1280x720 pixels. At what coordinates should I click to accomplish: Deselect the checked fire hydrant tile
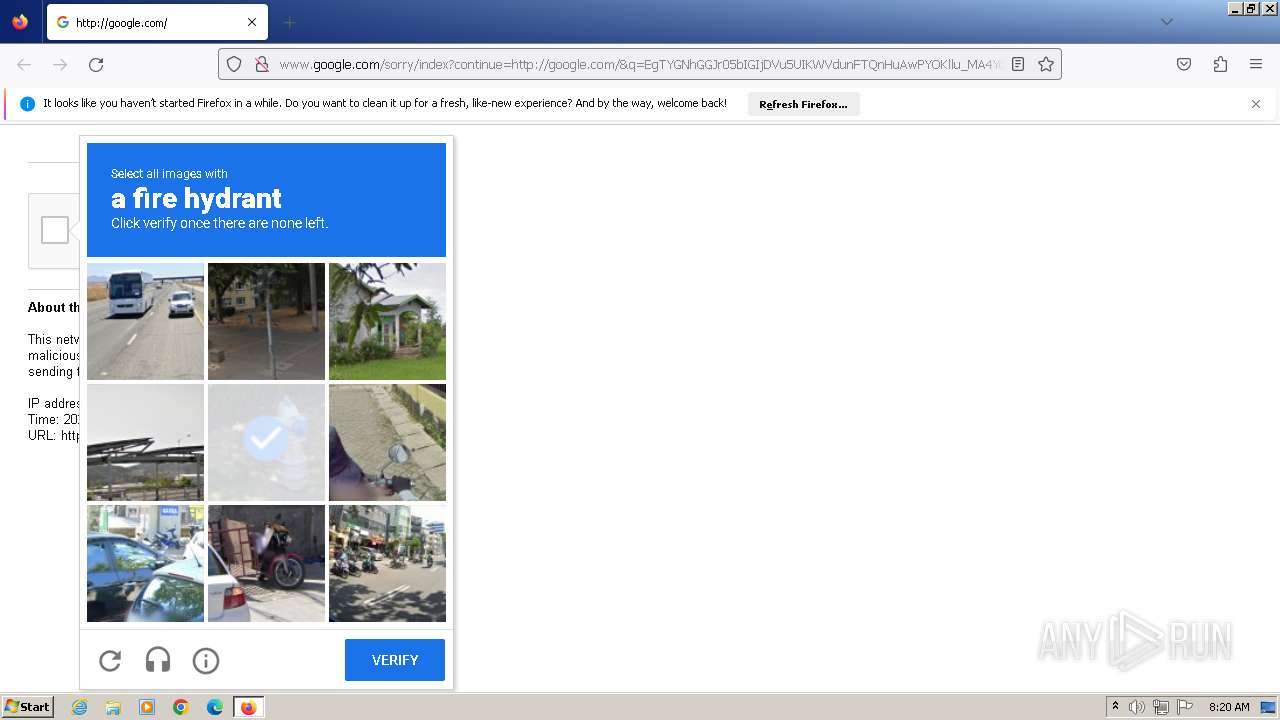pyautogui.click(x=266, y=442)
